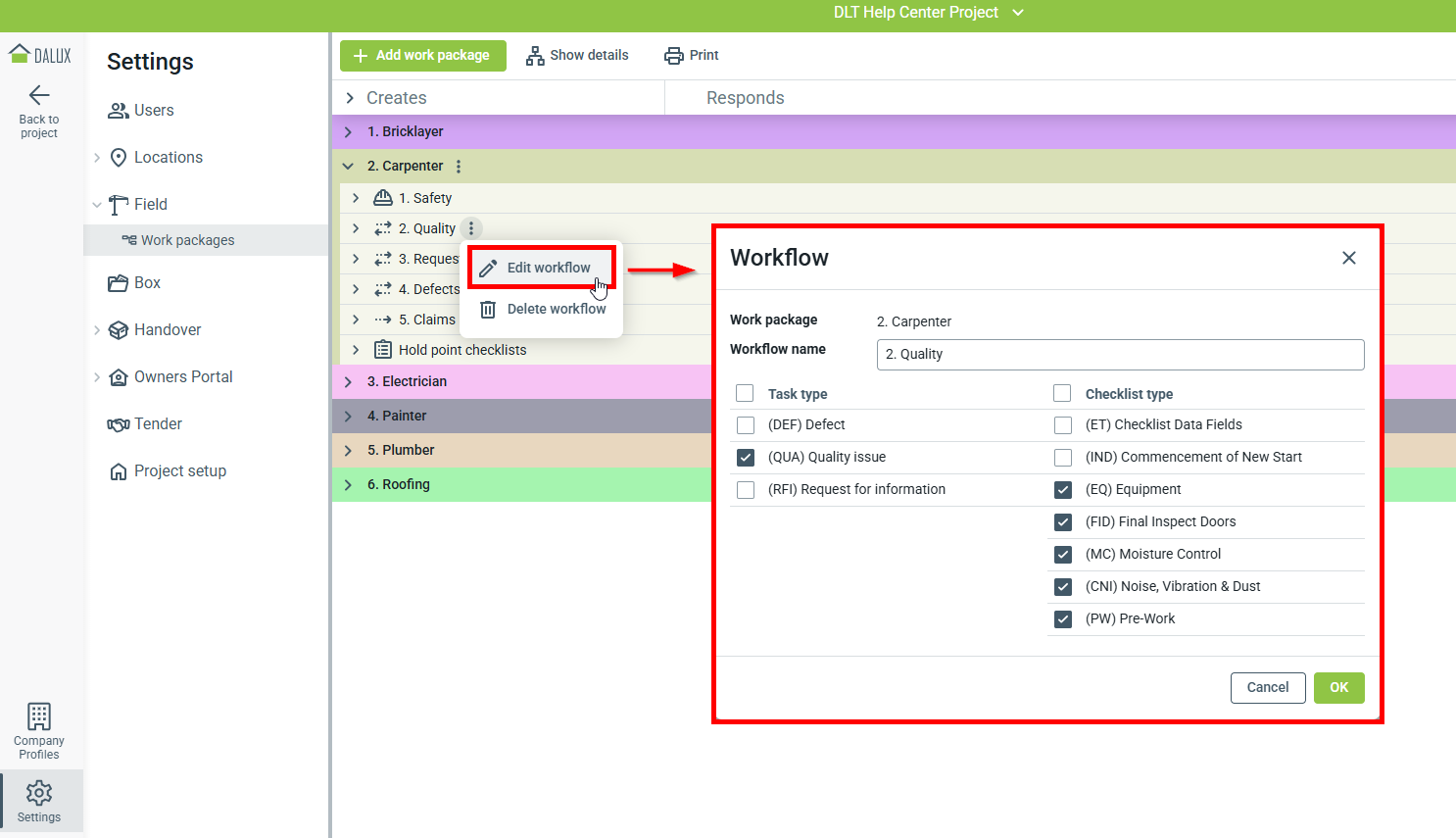1456x838 pixels.
Task: Click the Add work package button
Action: point(423,56)
